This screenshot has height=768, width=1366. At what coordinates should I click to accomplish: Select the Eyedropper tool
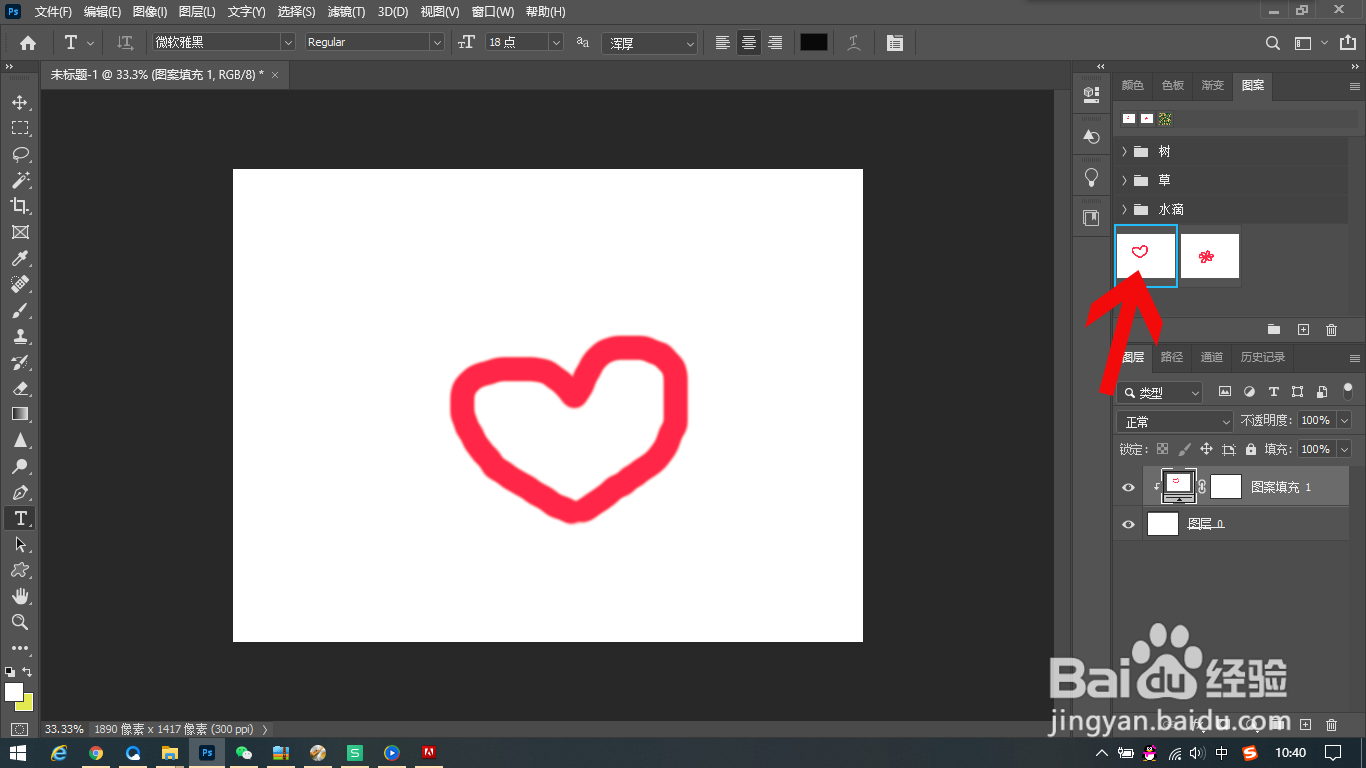click(x=20, y=258)
